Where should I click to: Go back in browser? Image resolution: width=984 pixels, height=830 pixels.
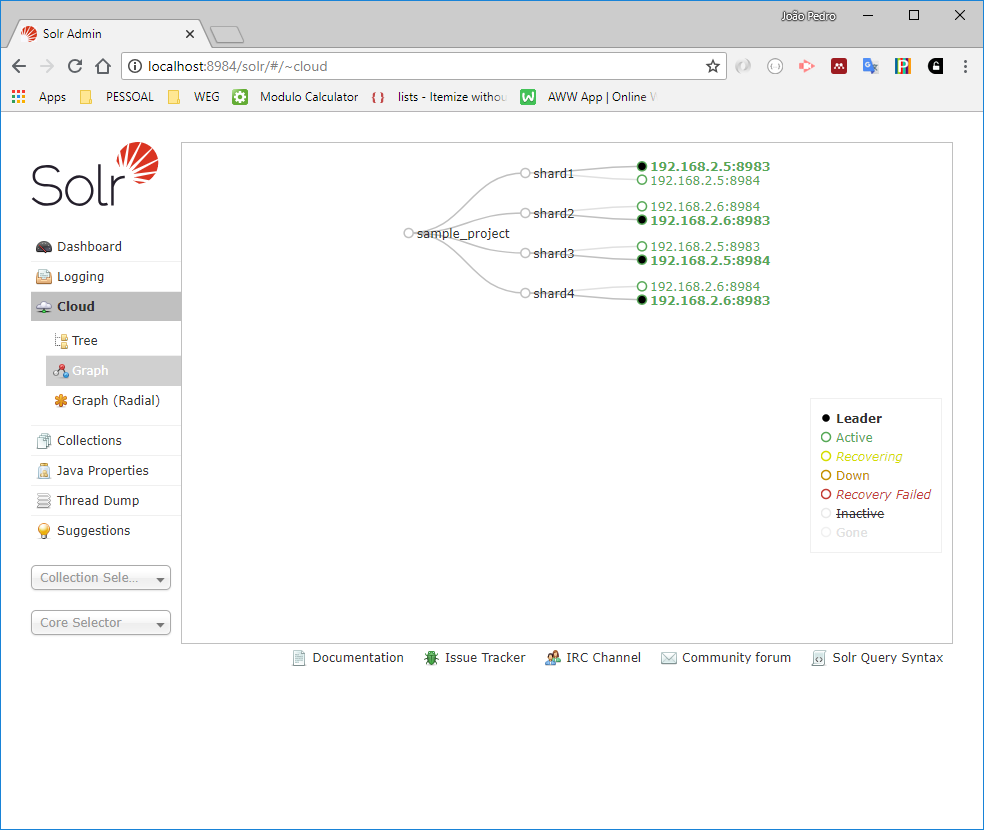19,67
